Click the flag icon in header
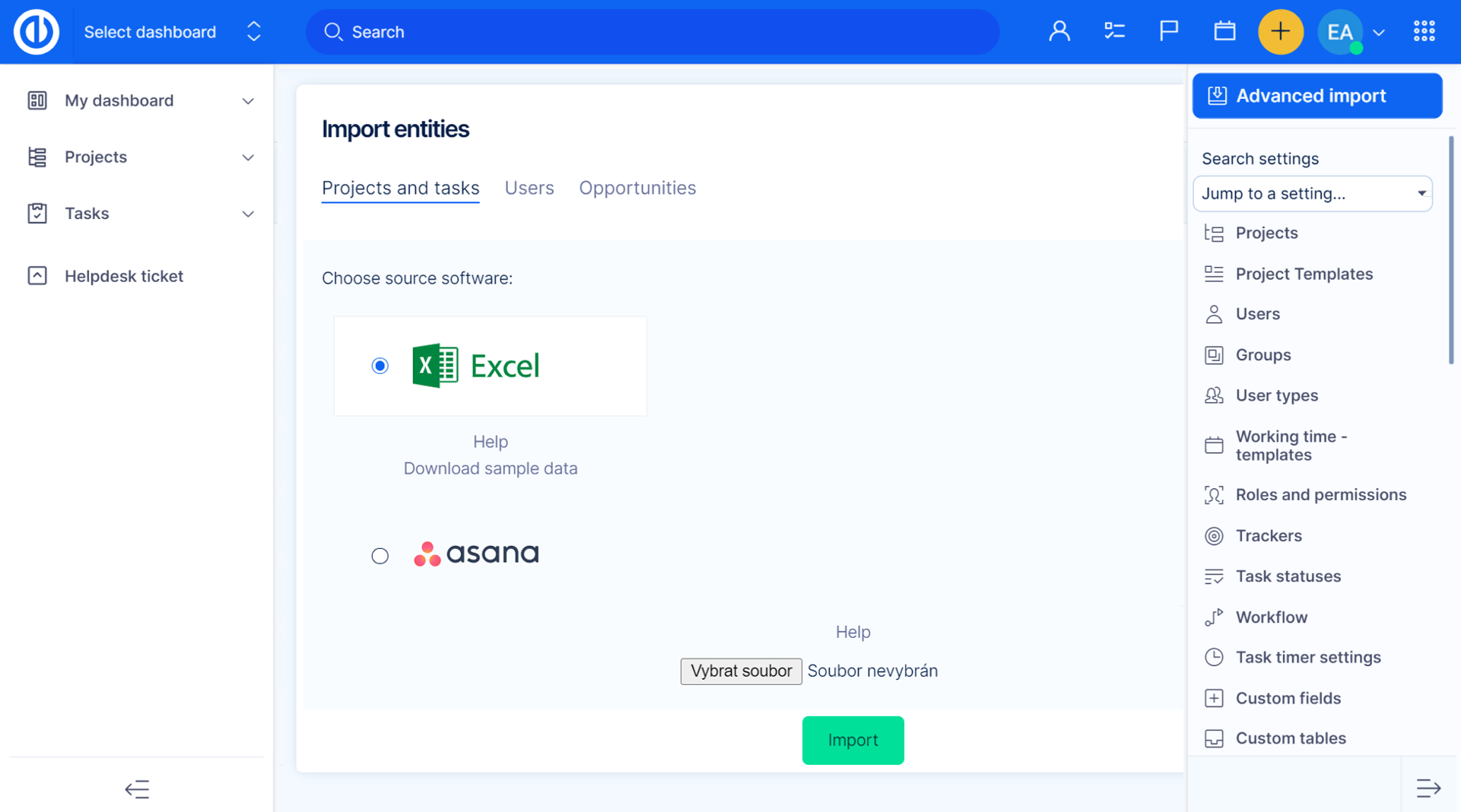The width and height of the screenshot is (1461, 812). click(1168, 32)
